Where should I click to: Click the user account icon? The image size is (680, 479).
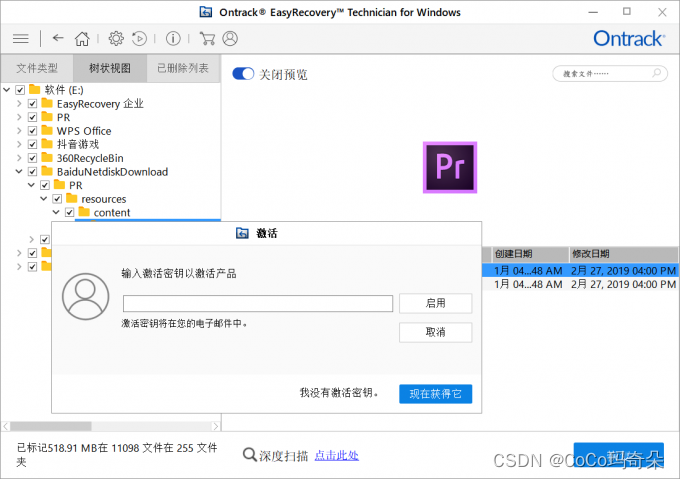pos(230,39)
